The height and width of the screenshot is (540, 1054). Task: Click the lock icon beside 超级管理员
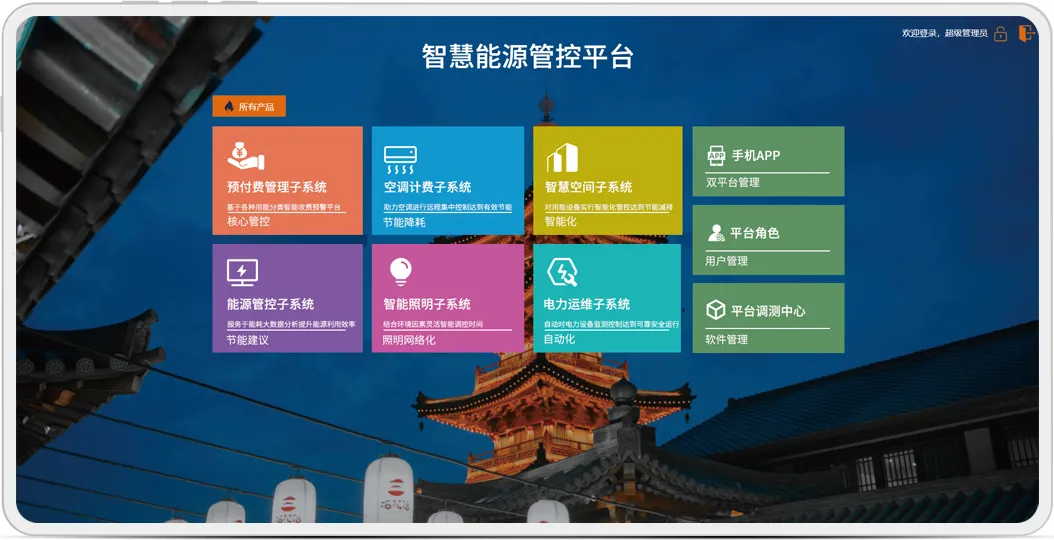point(1000,34)
